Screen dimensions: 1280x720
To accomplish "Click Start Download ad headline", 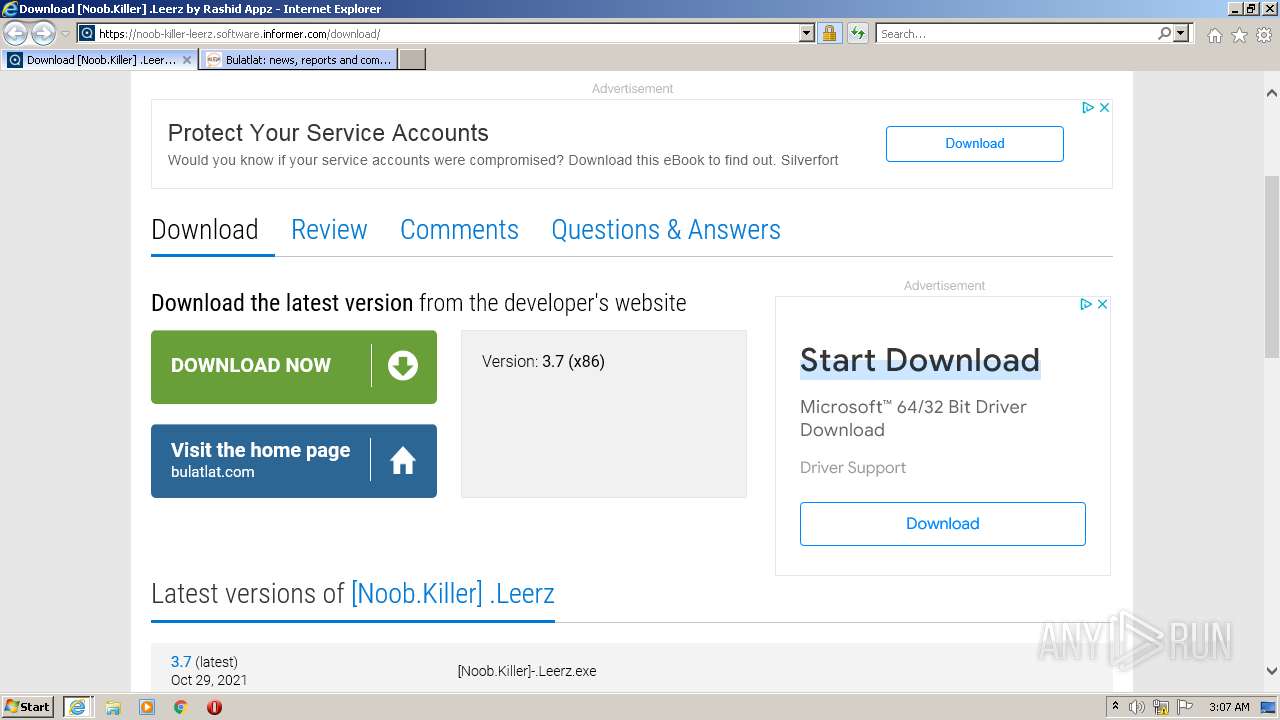I will pyautogui.click(x=920, y=360).
